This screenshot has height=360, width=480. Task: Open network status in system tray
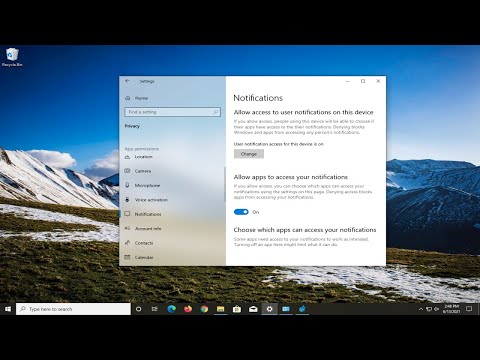pyautogui.click(x=429, y=309)
